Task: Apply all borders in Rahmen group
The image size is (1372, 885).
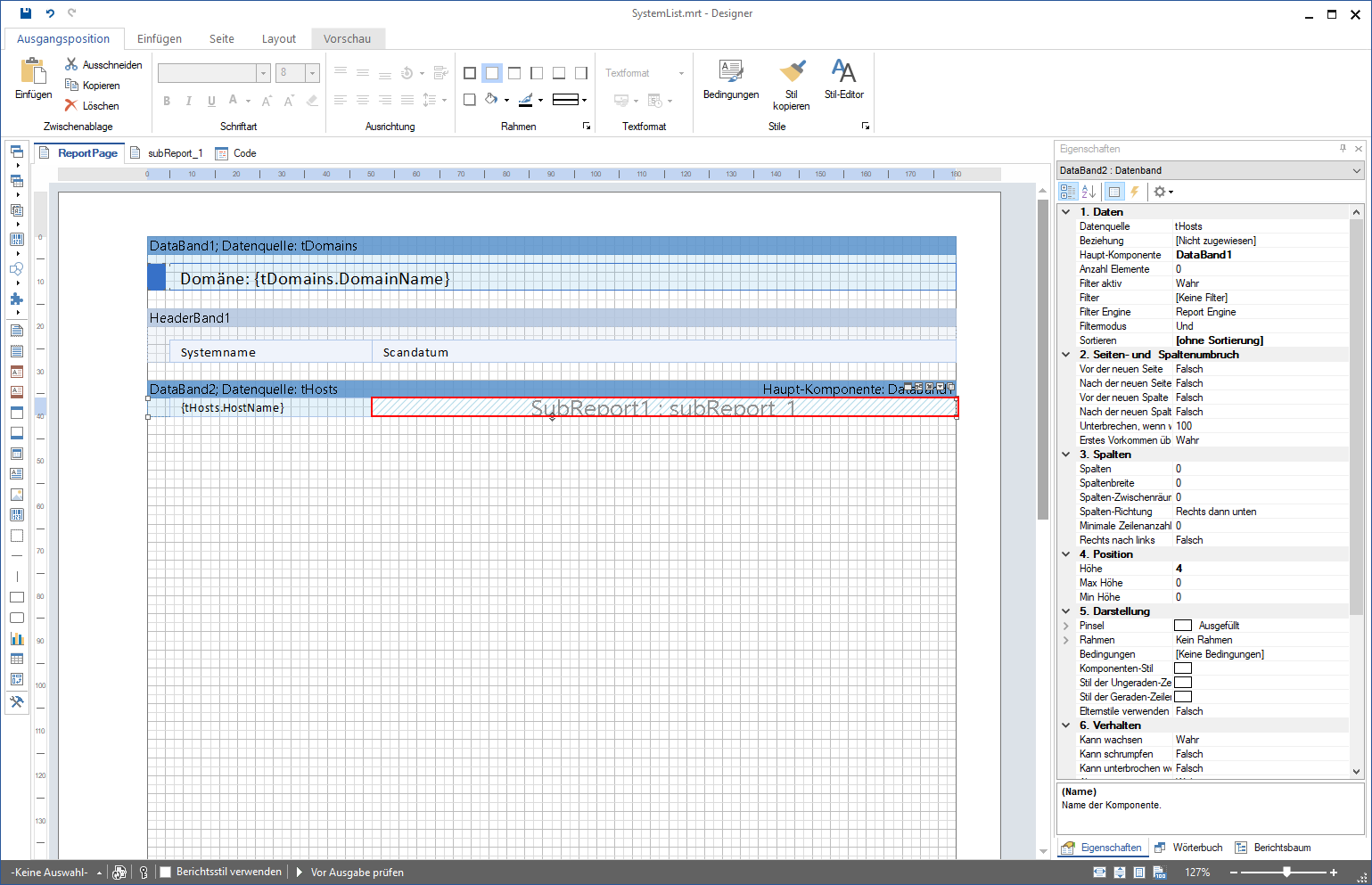Action: click(470, 73)
